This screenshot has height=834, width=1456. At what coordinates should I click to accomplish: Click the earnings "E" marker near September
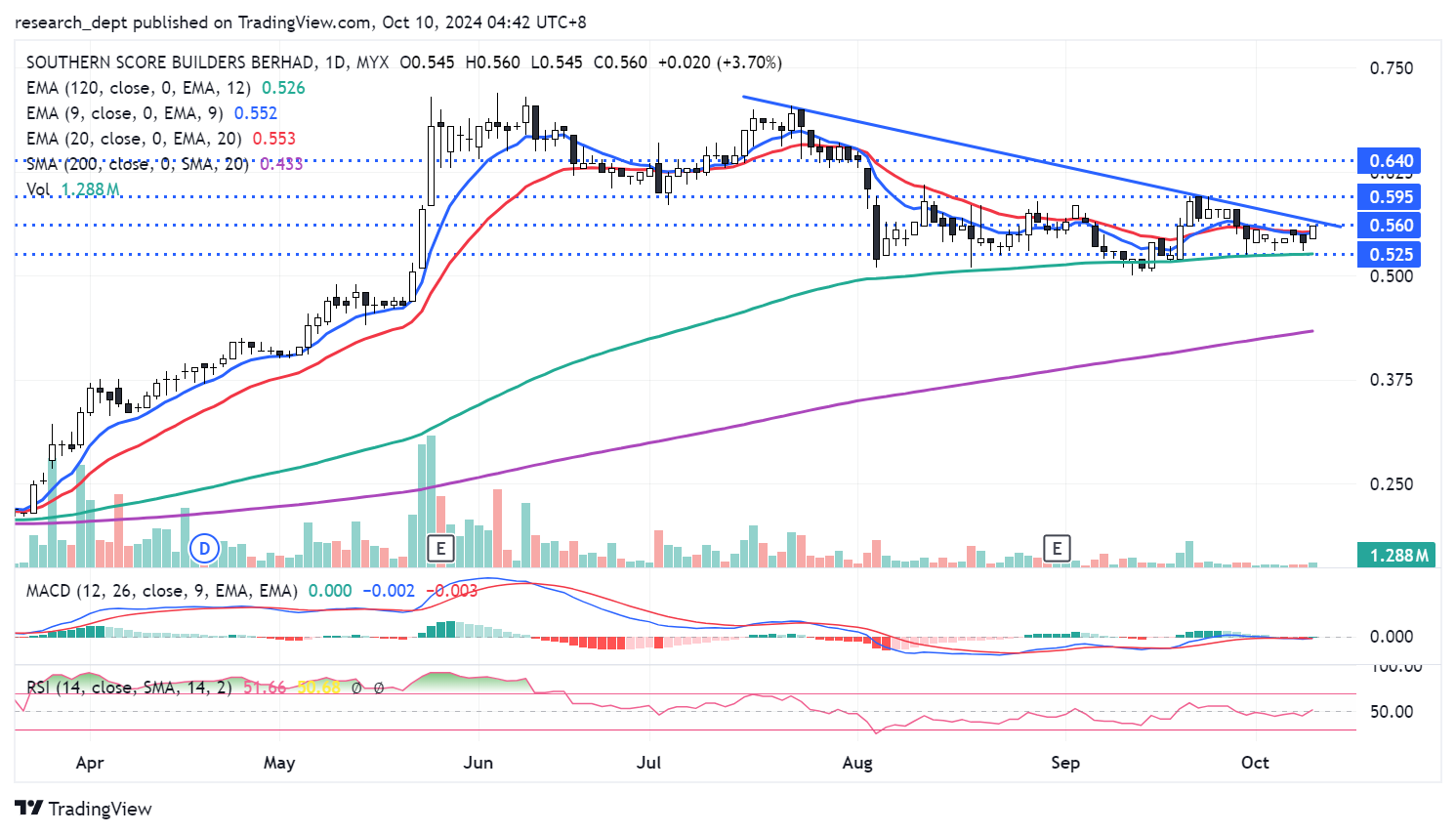click(x=1057, y=548)
